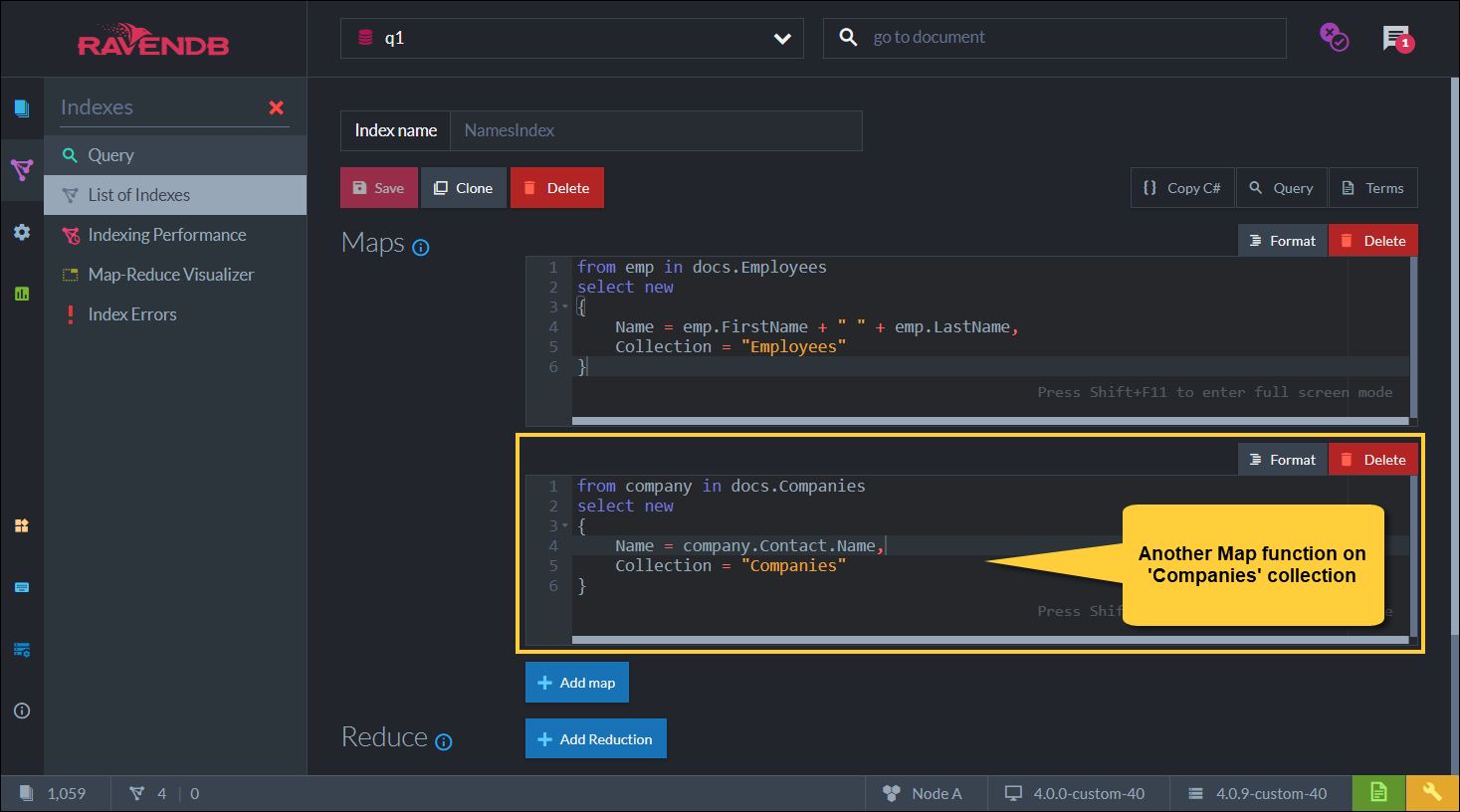Click the Reduce info icon
Viewport: 1460px width, 812px height.
(x=444, y=742)
